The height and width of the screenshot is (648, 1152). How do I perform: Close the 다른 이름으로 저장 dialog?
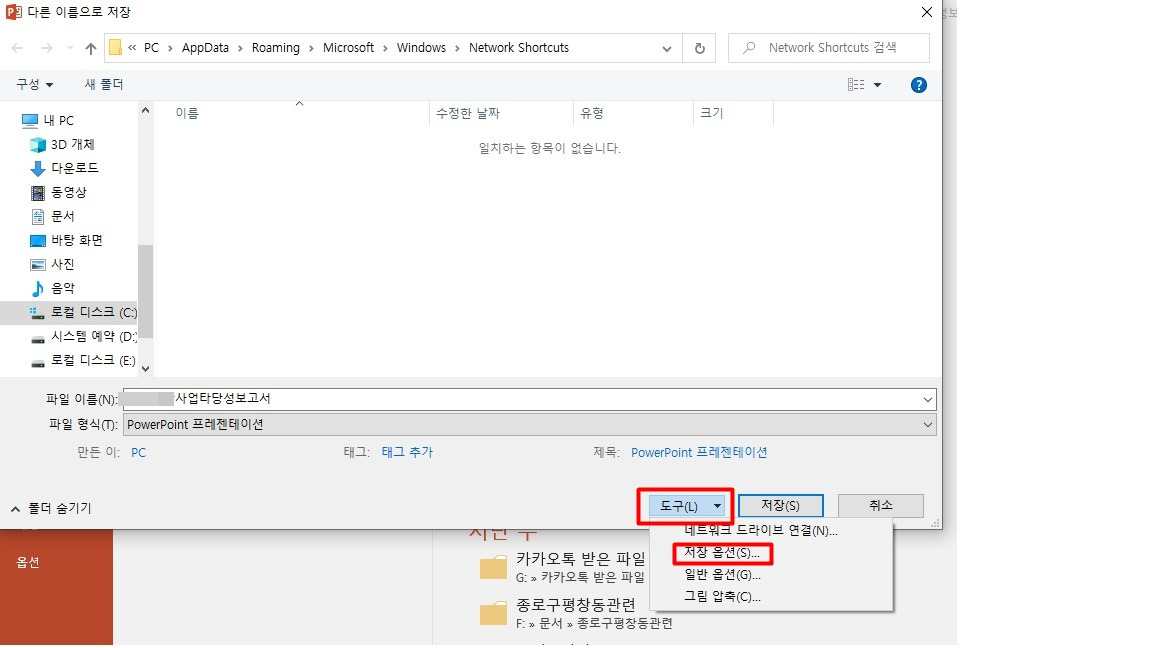(927, 12)
